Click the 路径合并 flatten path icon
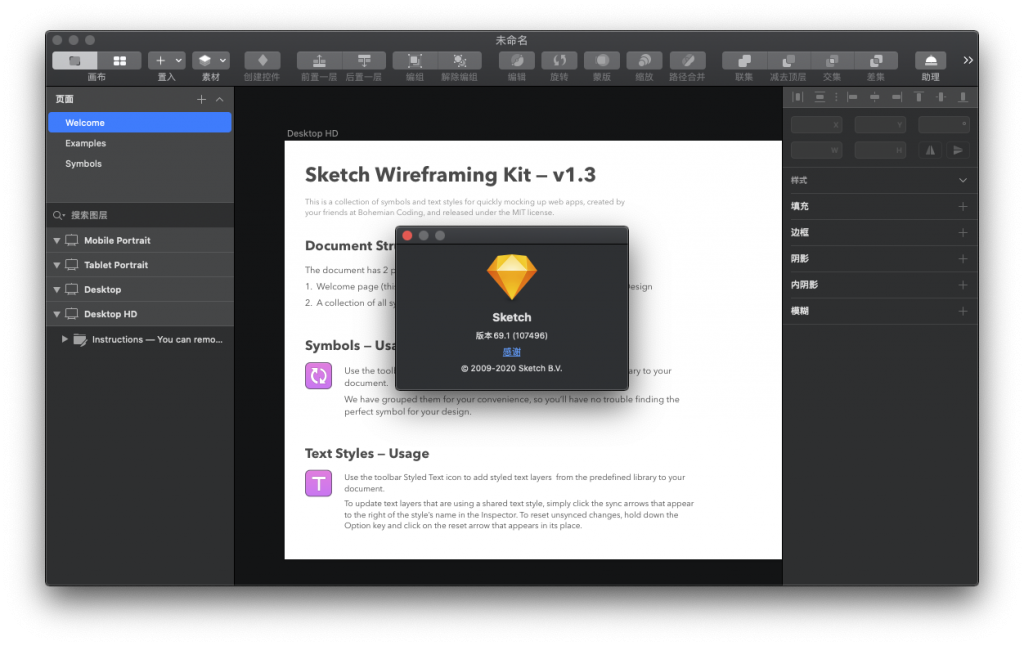The height and width of the screenshot is (646, 1024). tap(687, 61)
